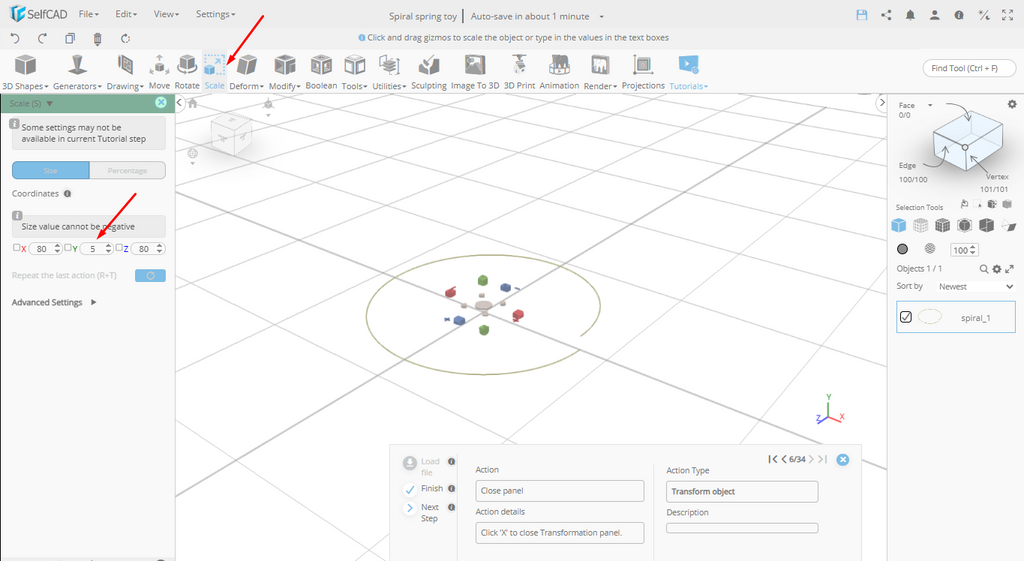This screenshot has height=561, width=1024.
Task: Expand the Objects panel with the arrows icon
Action: click(1010, 268)
